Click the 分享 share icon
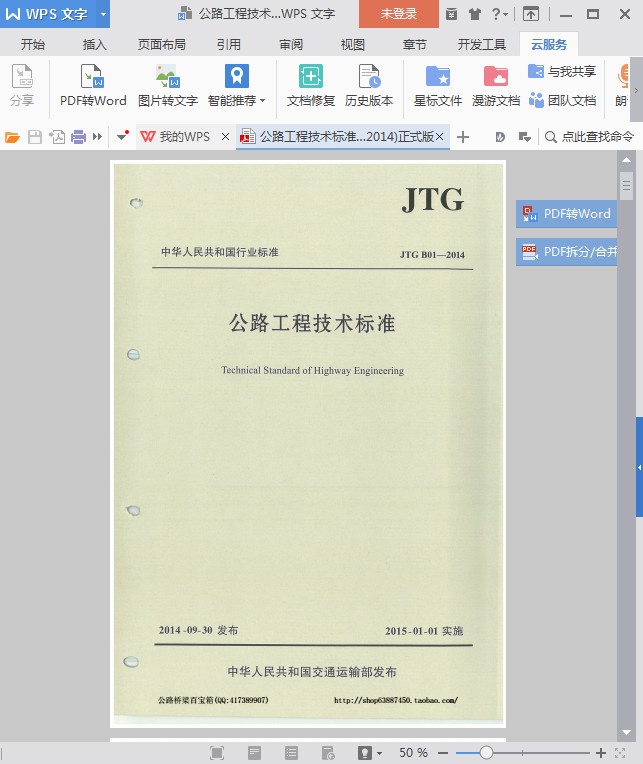 (22, 86)
